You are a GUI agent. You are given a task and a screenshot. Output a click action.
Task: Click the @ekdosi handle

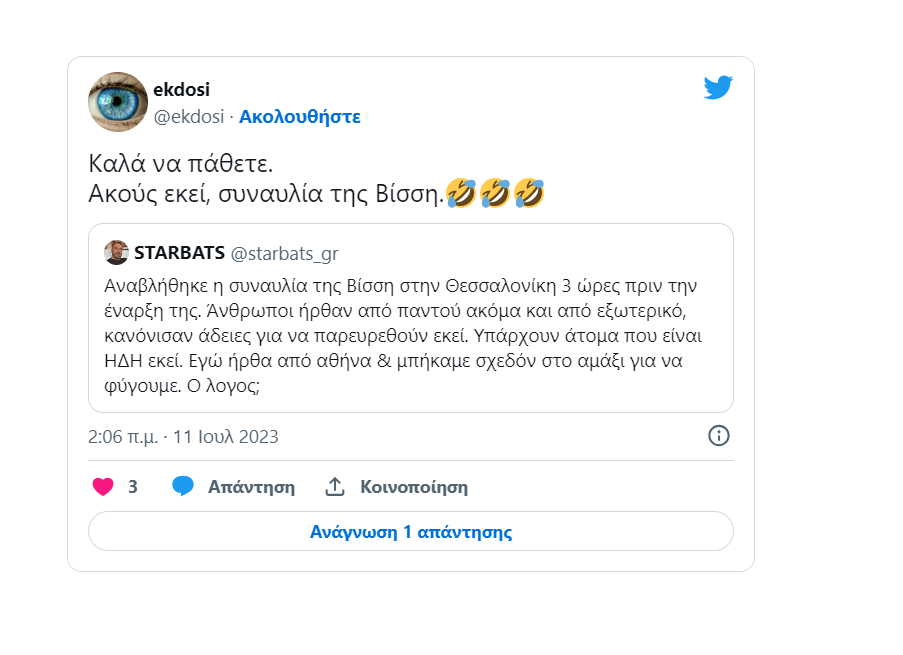tap(188, 116)
